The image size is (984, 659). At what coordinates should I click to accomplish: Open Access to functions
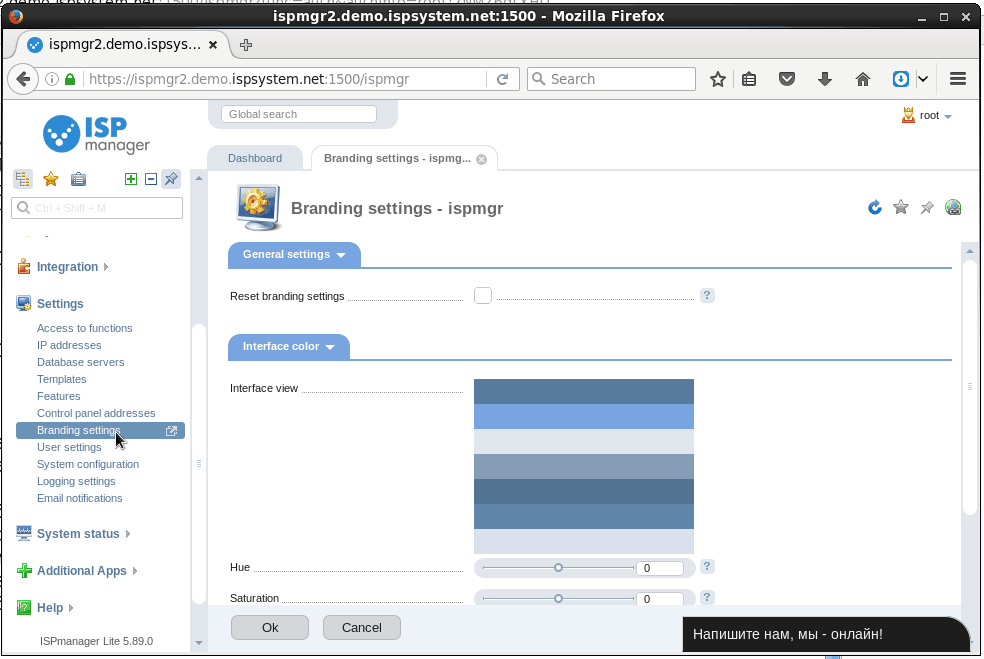(85, 328)
